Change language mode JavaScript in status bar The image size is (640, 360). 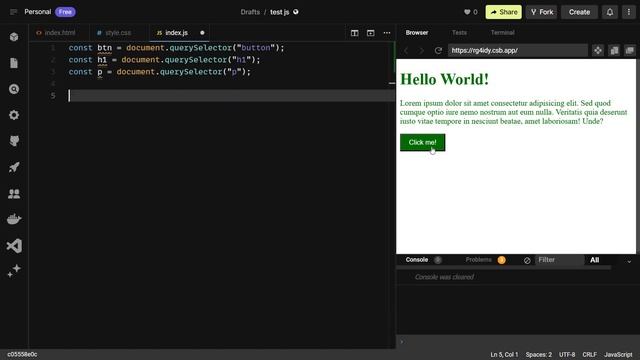point(618,355)
